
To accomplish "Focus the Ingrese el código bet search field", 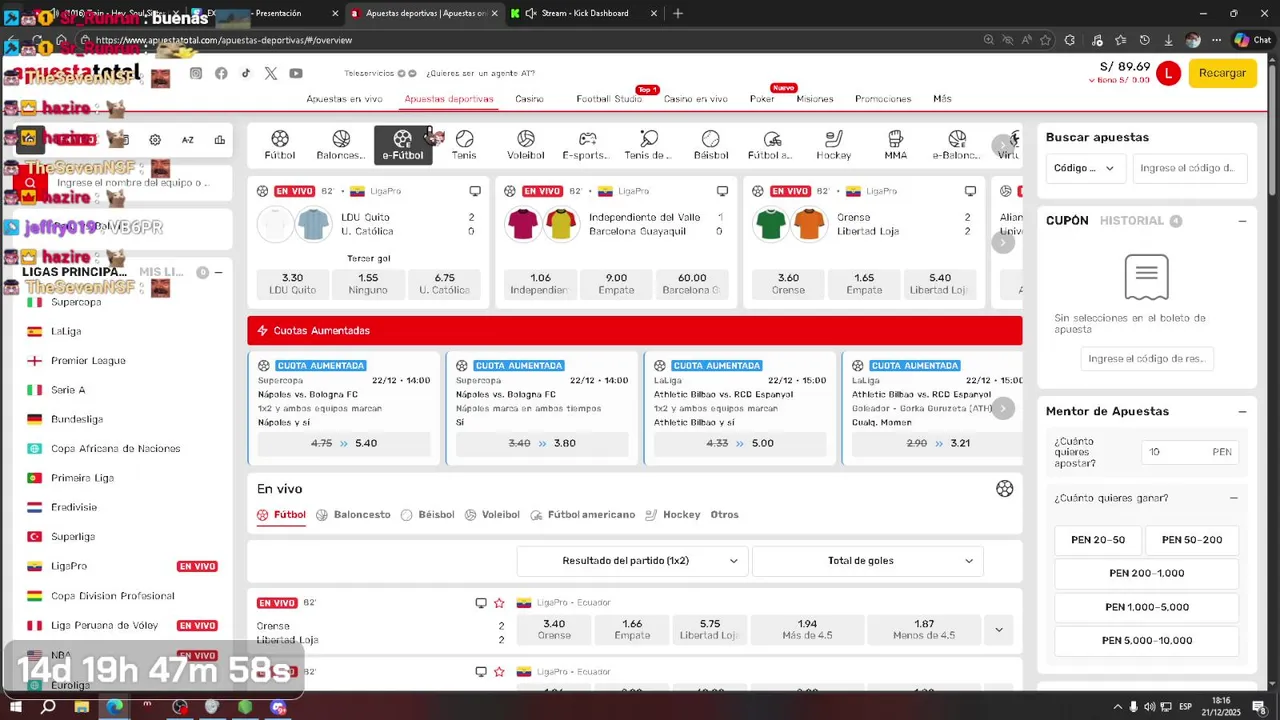I will (1189, 168).
